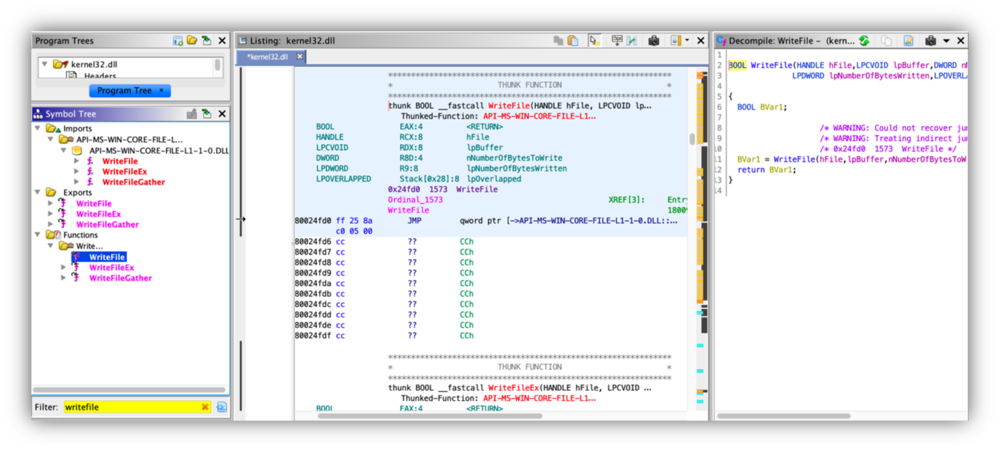Close the *kernel32.dll listing tab
This screenshot has height=452, width=1000.
[x=300, y=57]
